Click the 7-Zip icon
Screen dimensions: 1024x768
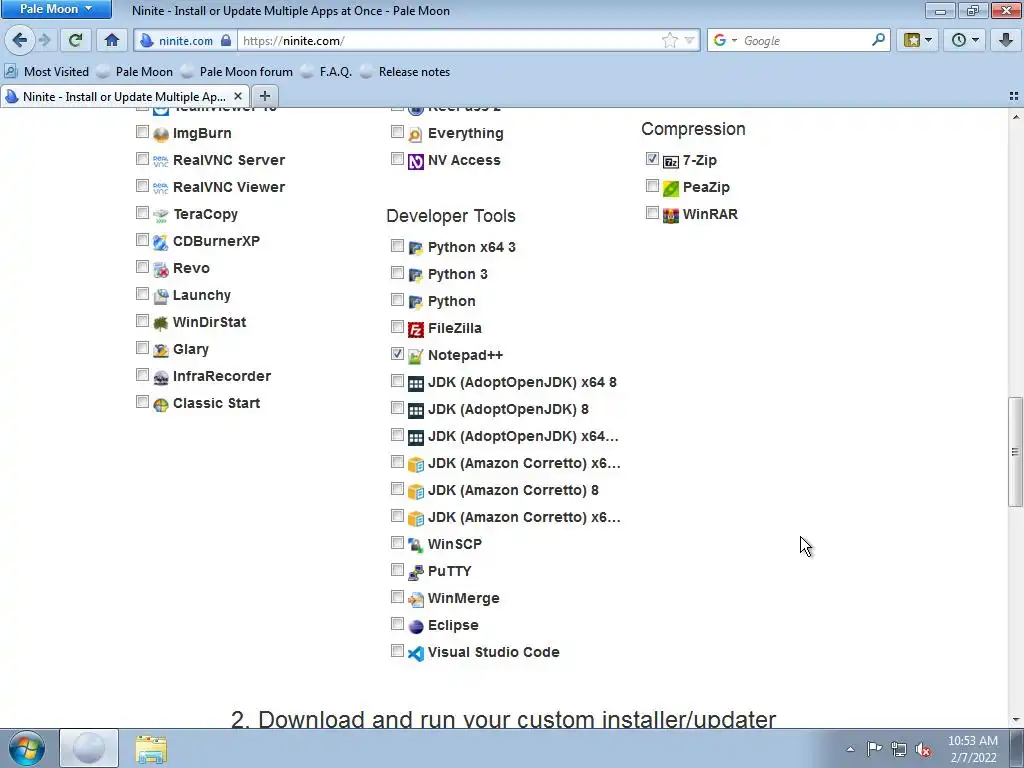click(671, 161)
